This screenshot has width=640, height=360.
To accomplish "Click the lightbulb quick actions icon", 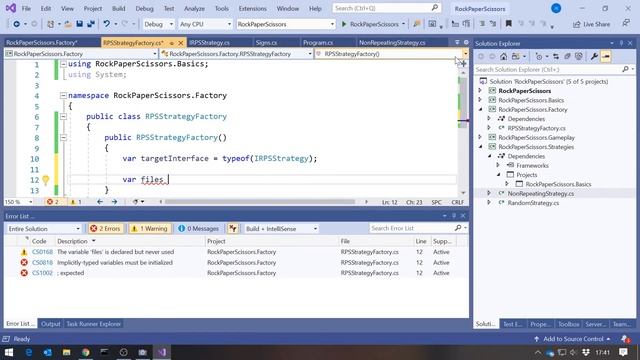I will pos(46,180).
